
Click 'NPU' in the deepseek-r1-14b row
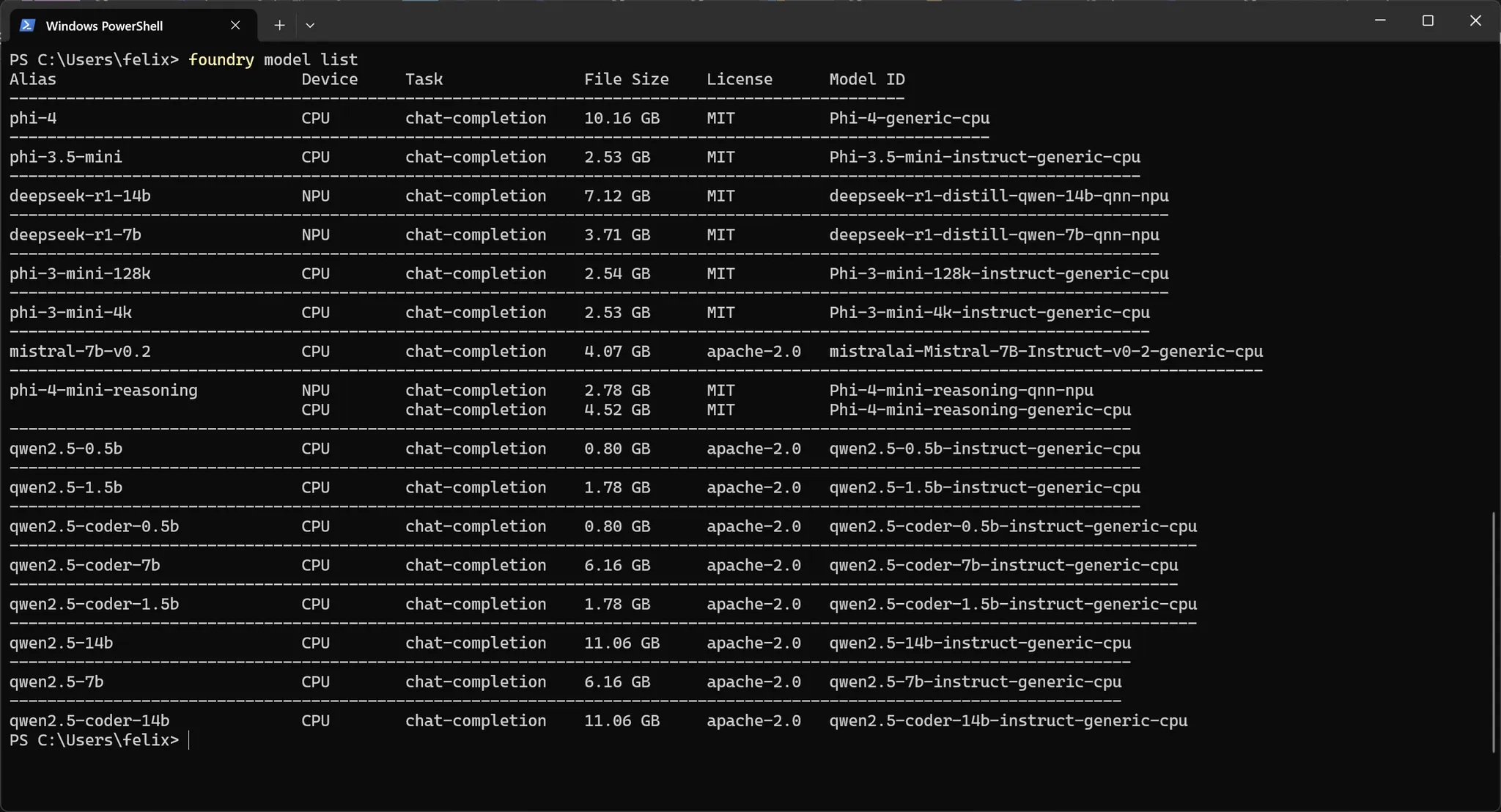tap(316, 196)
